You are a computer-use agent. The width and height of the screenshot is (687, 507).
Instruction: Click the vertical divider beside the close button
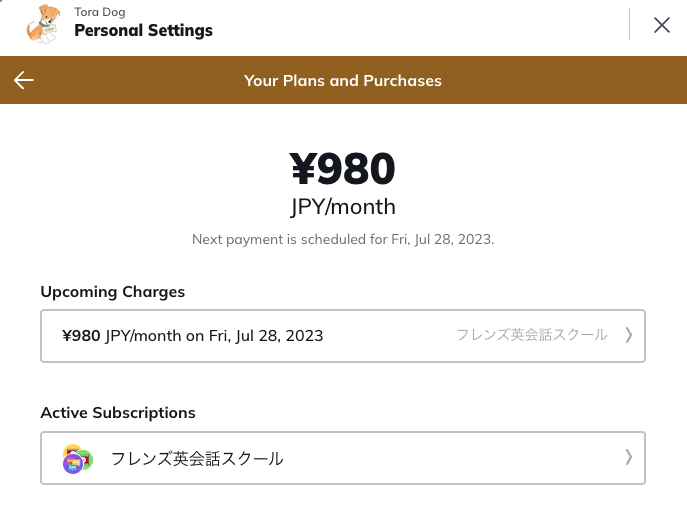click(630, 25)
